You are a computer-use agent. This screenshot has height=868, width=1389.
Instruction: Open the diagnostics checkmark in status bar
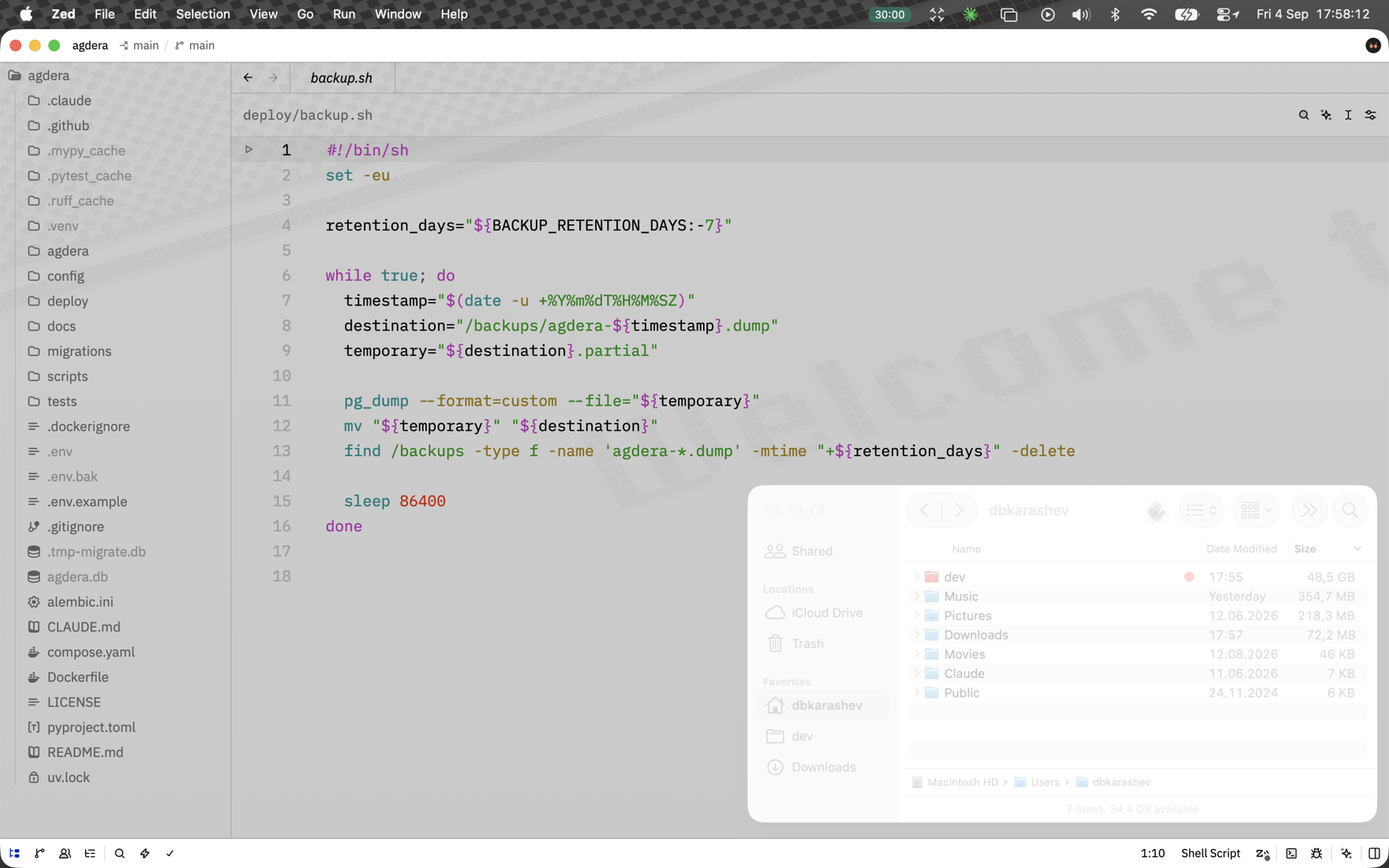[170, 853]
